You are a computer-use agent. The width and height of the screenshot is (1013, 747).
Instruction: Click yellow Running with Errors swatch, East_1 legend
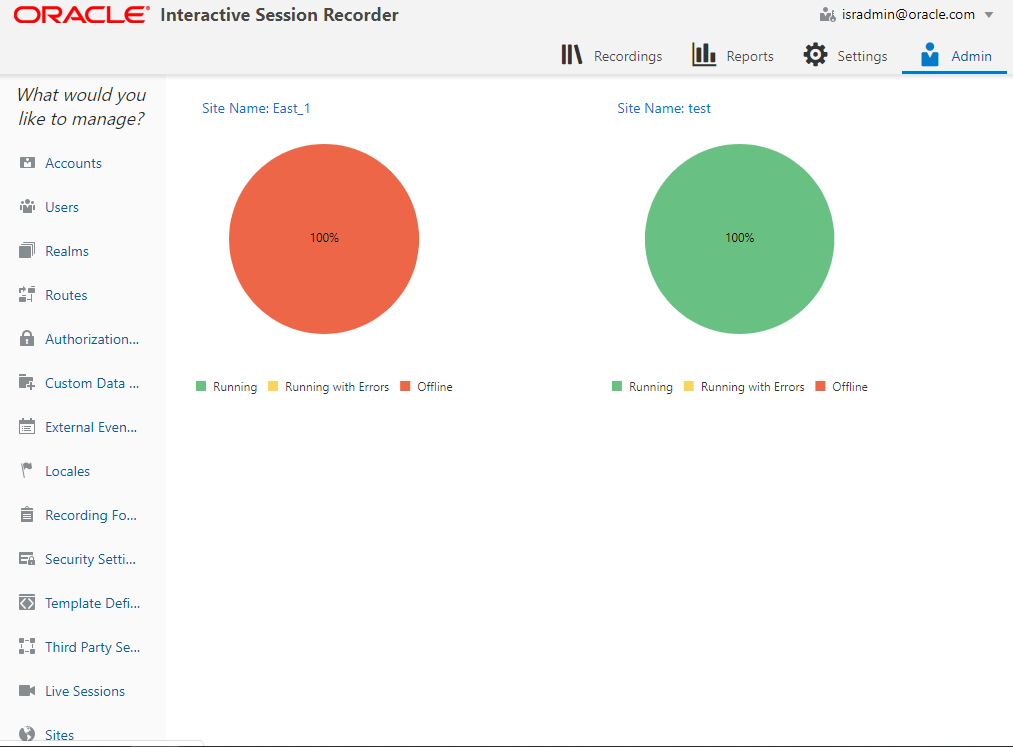273,386
